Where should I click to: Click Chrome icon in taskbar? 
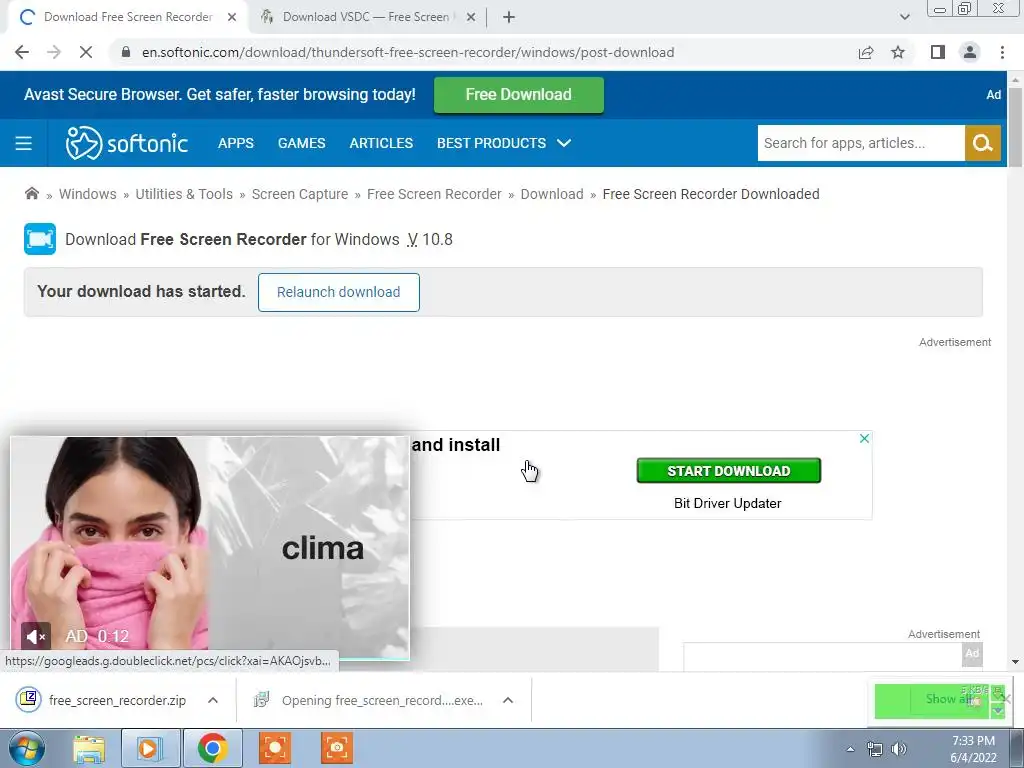point(212,748)
